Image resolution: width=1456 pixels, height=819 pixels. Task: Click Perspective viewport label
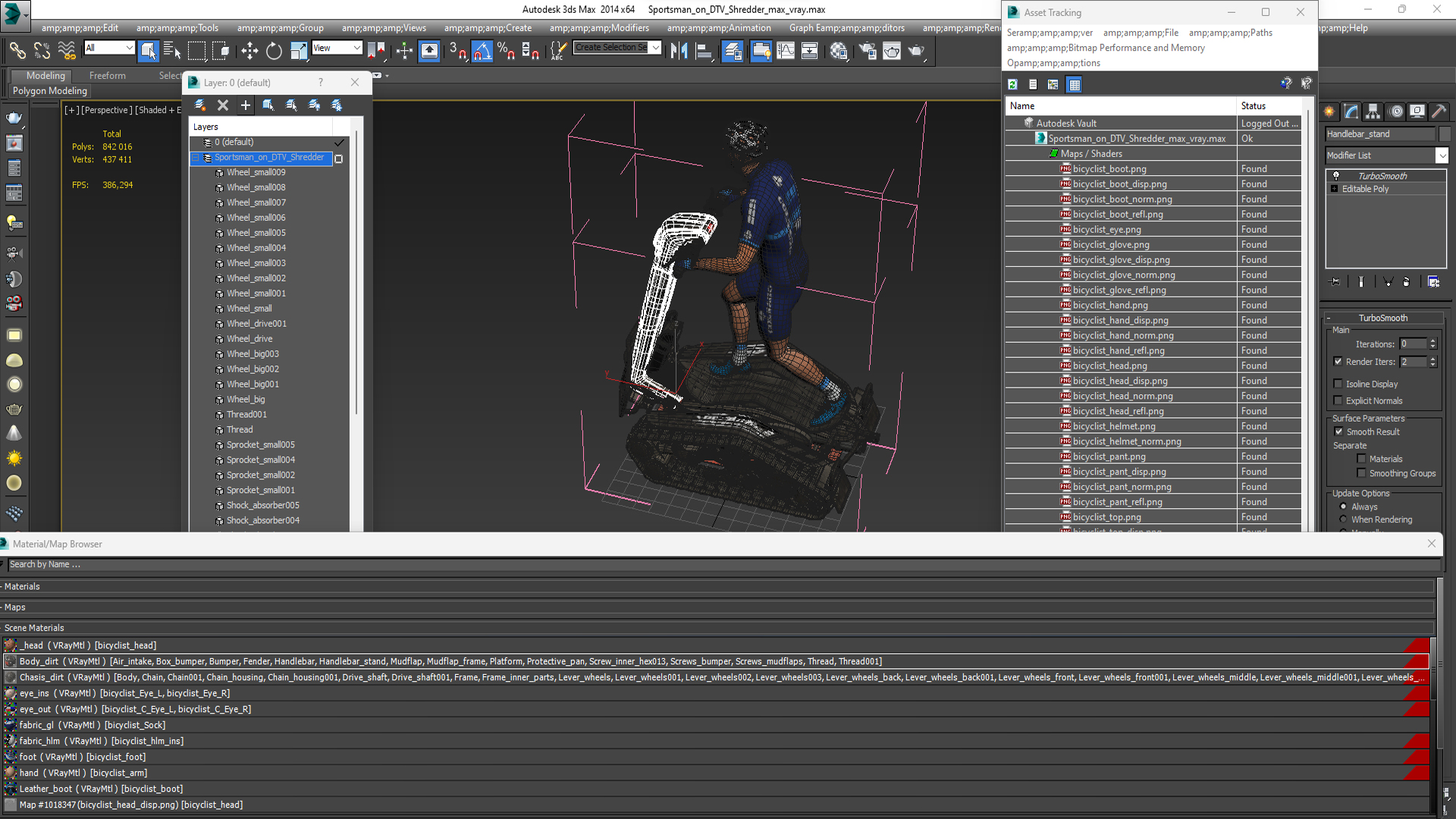106,110
